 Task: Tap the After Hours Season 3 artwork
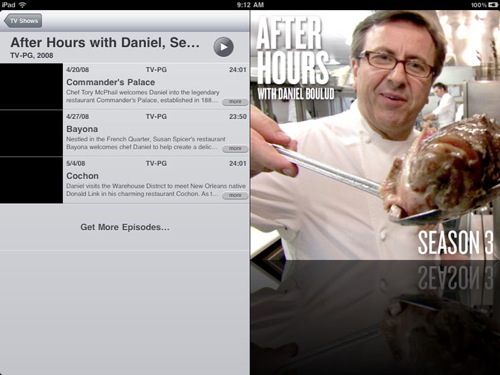(x=375, y=135)
